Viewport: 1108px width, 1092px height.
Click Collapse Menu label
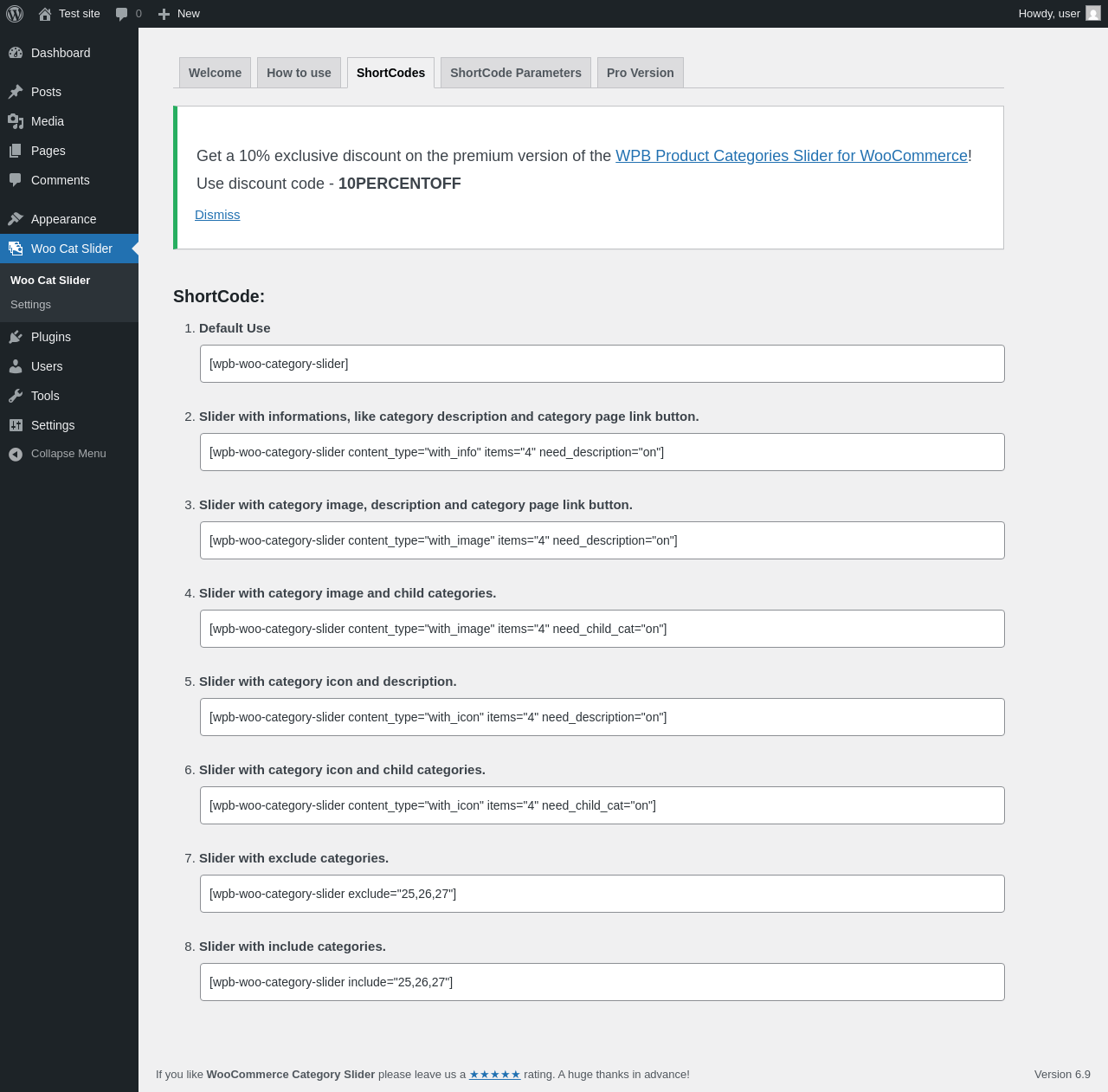[68, 454]
